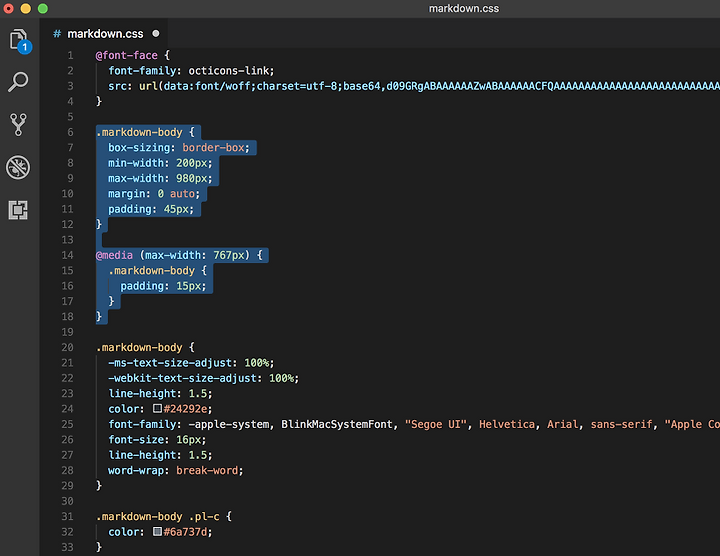Open the Source Control view
This screenshot has height=556, width=720.
(x=18, y=124)
